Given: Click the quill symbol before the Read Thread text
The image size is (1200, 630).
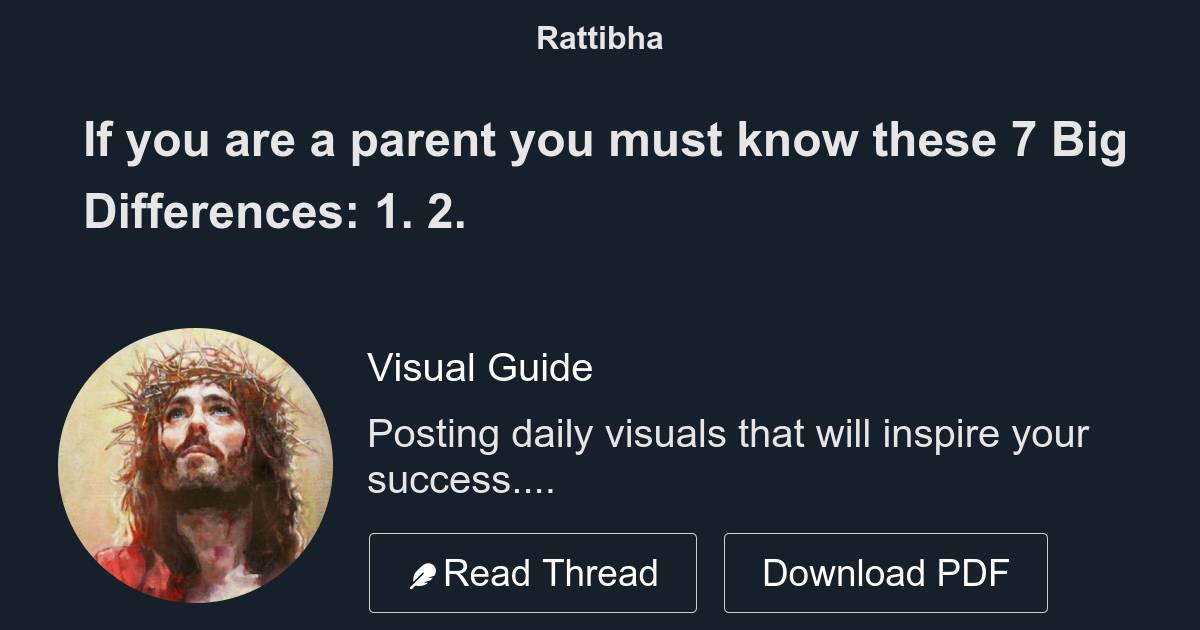Looking at the screenshot, I should (x=423, y=572).
